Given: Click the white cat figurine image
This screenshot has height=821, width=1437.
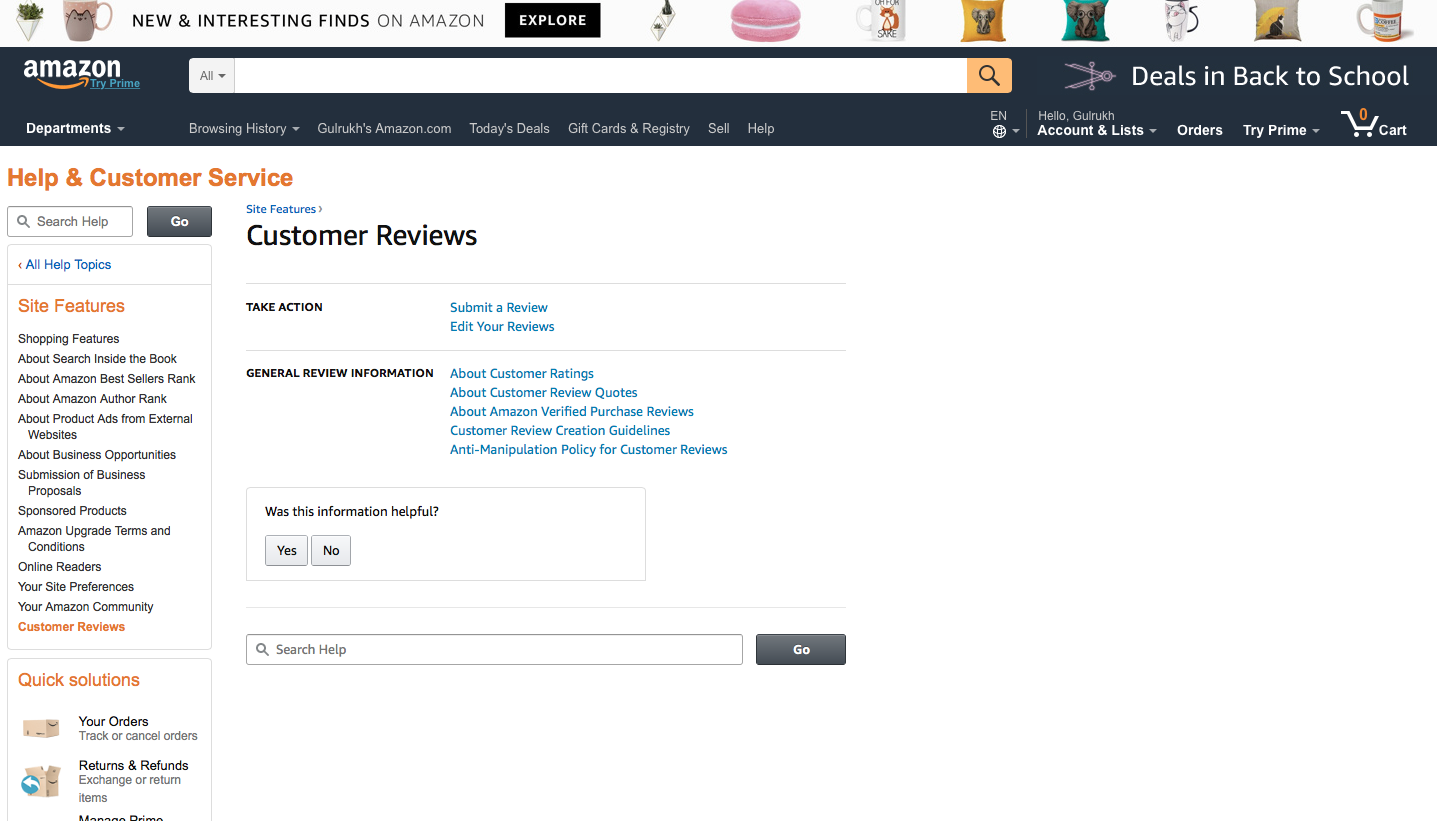Looking at the screenshot, I should click(x=1181, y=21).
